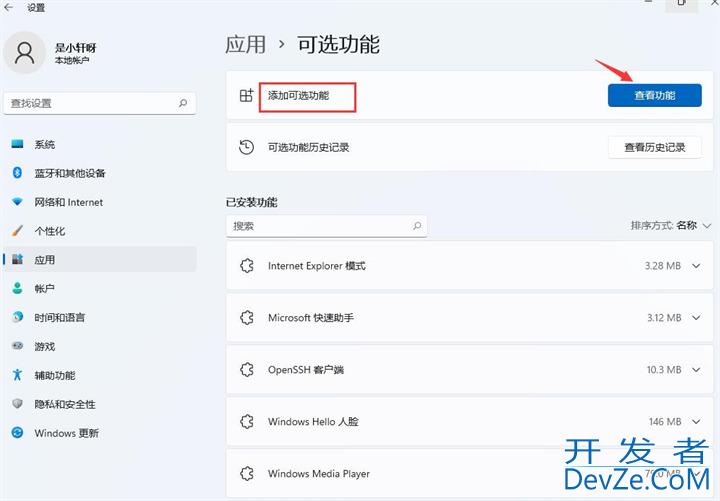The height and width of the screenshot is (501, 720).
Task: Click the 10.3 MB size value
Action: coord(664,370)
